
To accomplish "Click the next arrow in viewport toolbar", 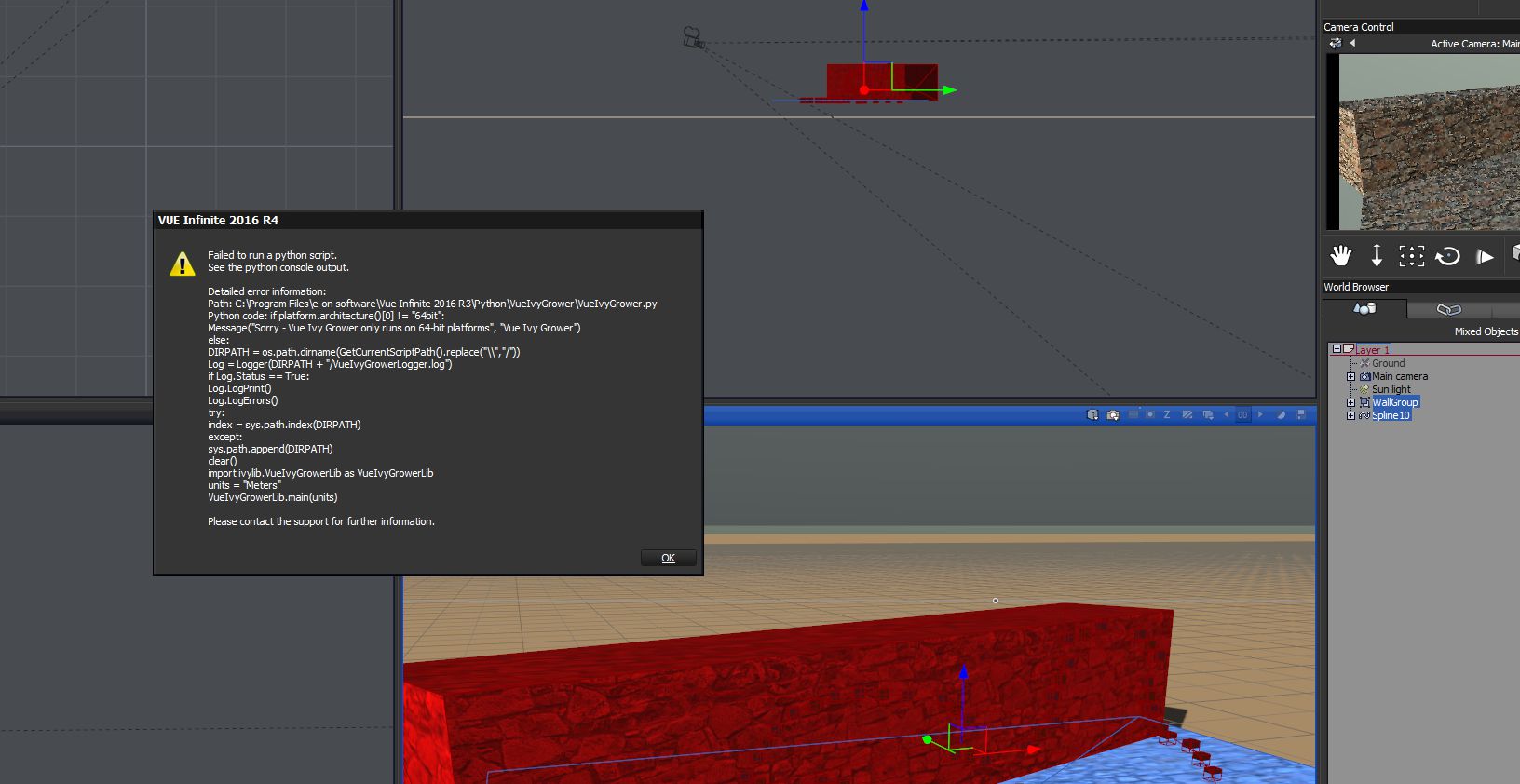I will click(1260, 414).
